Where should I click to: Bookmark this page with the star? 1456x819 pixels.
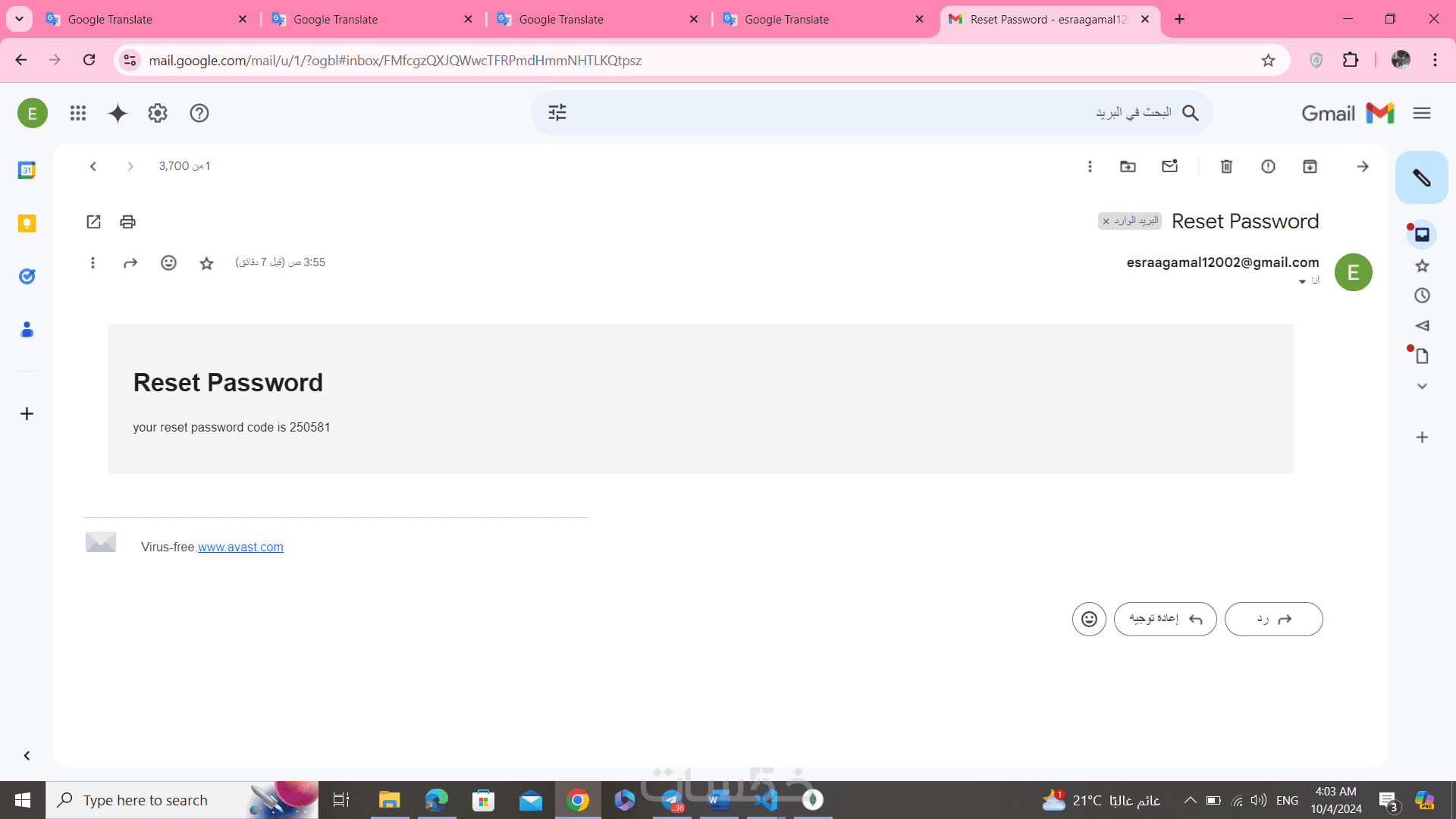tap(1268, 60)
